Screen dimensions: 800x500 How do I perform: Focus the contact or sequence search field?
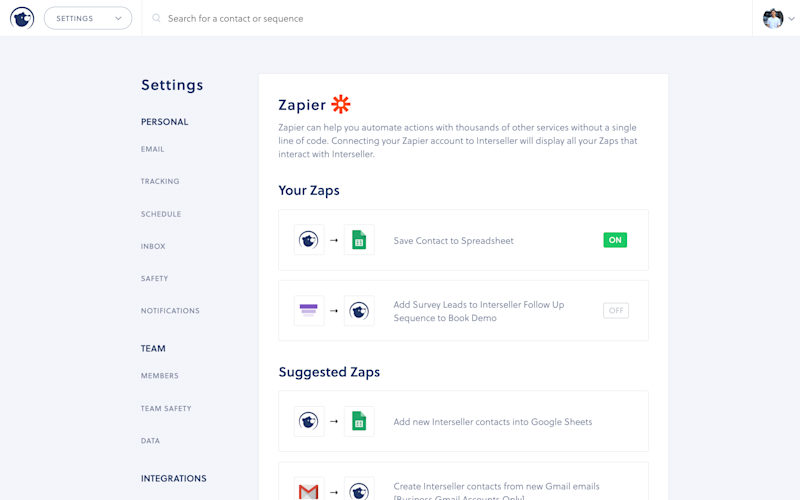(446, 18)
